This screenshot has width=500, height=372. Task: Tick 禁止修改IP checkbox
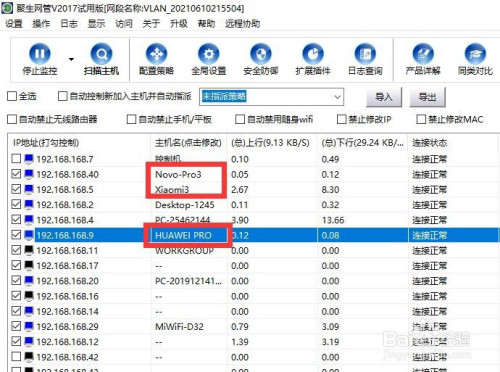click(342, 119)
